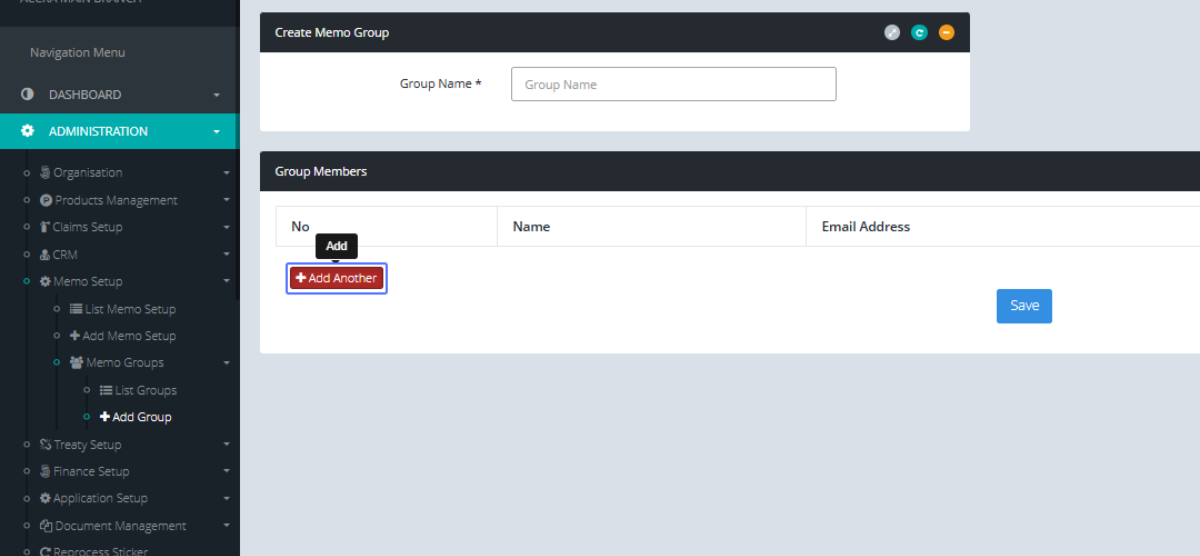Click the blue Save button
The image size is (1200, 556).
[x=1024, y=306]
